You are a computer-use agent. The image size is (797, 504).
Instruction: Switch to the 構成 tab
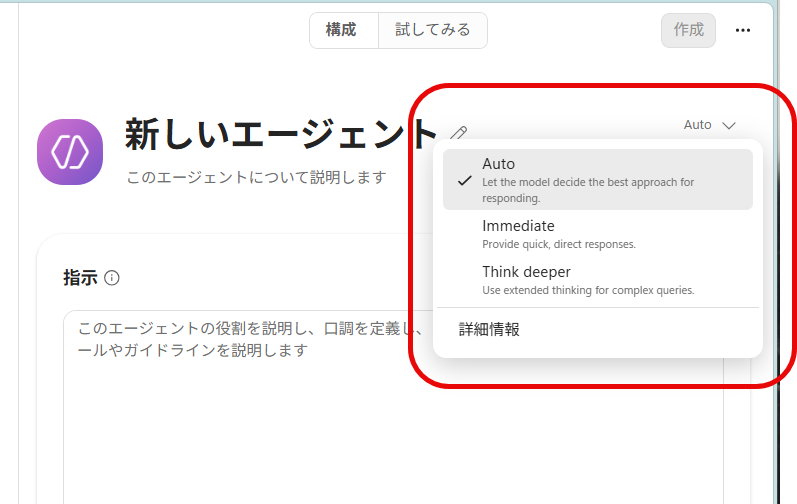344,30
